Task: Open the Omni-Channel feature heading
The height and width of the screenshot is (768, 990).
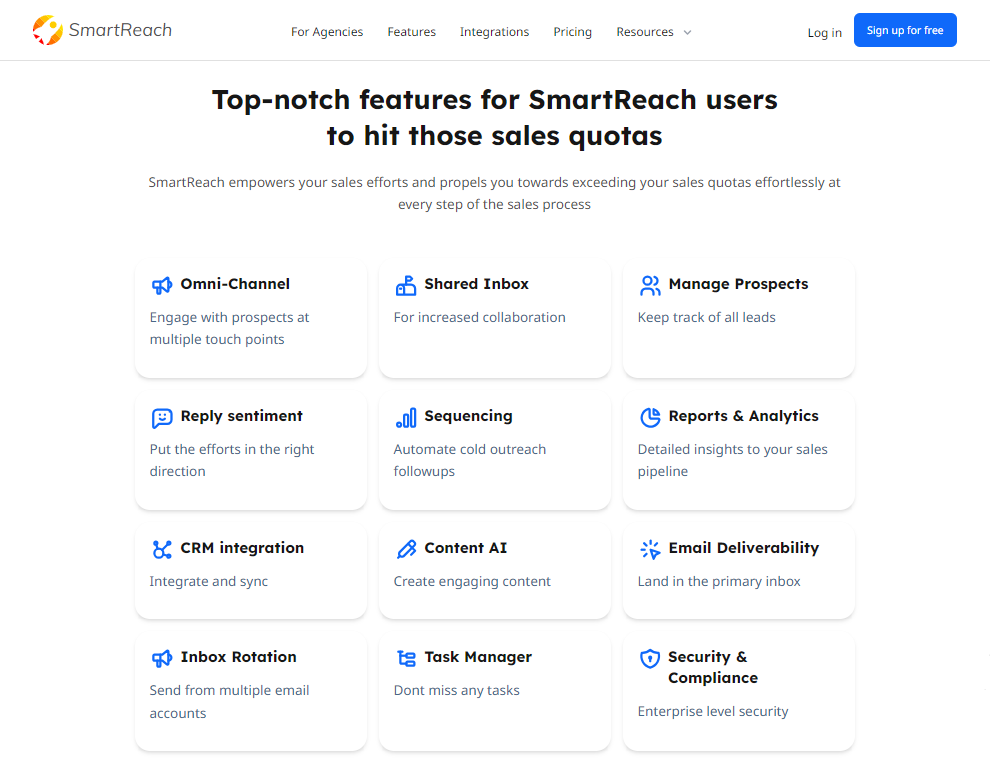Action: point(235,284)
